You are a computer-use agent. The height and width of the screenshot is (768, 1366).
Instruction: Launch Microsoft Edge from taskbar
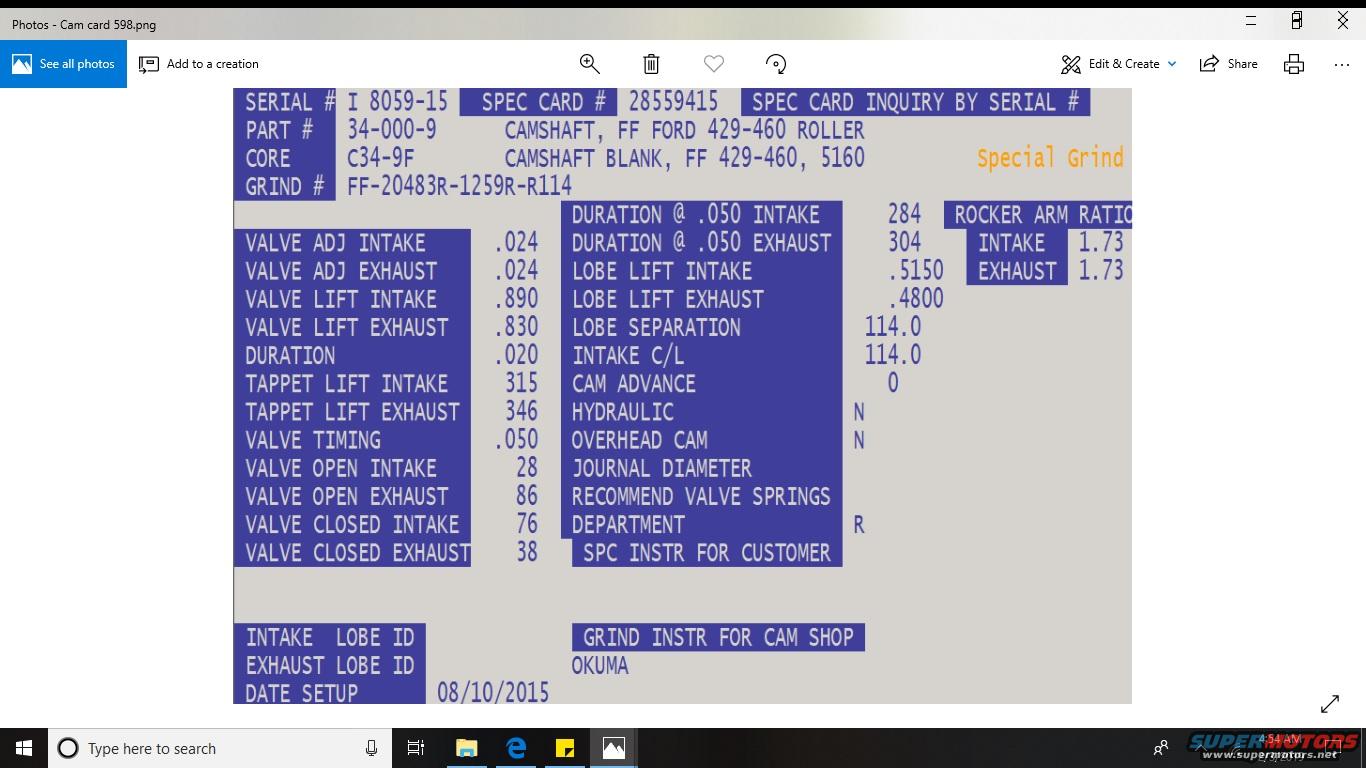pyautogui.click(x=516, y=748)
